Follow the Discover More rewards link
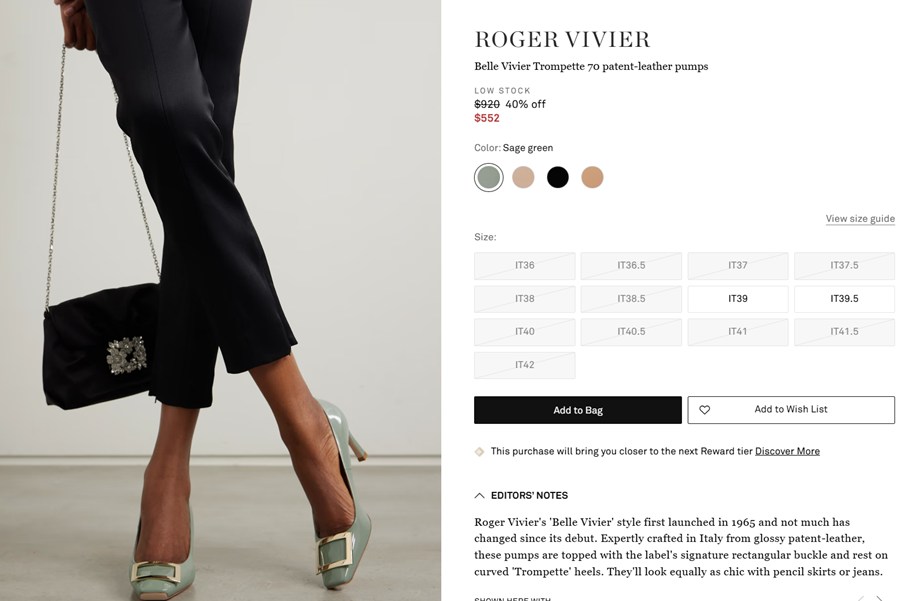The width and height of the screenshot is (900, 601). pos(787,451)
